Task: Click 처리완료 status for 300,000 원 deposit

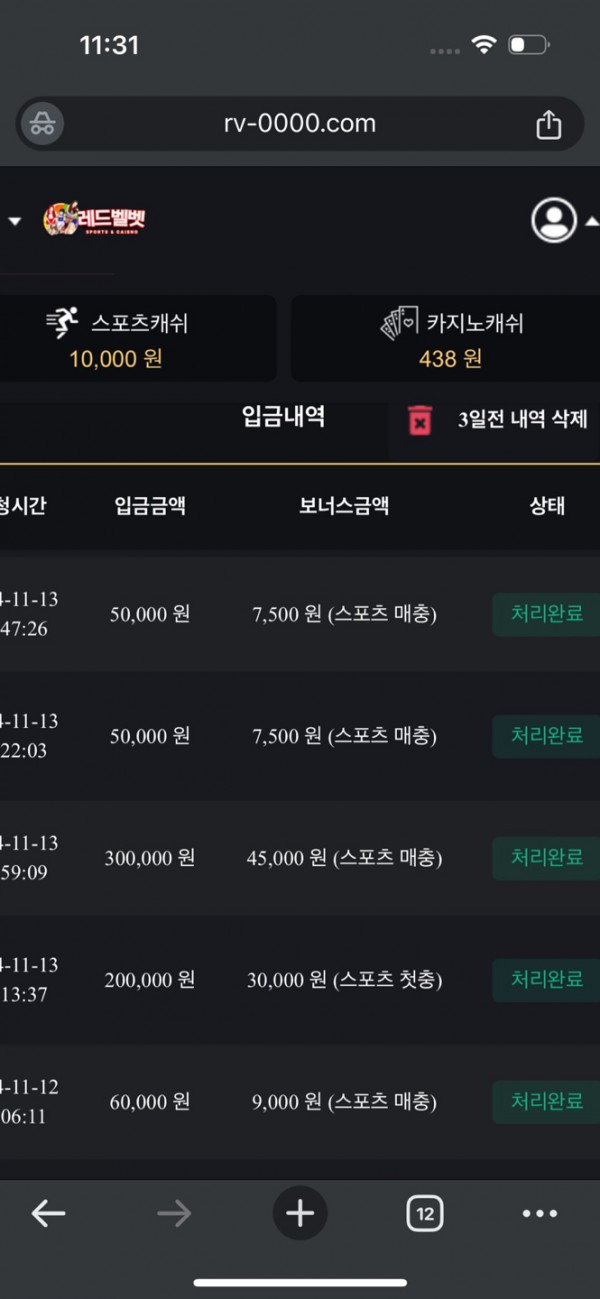Action: tap(546, 858)
